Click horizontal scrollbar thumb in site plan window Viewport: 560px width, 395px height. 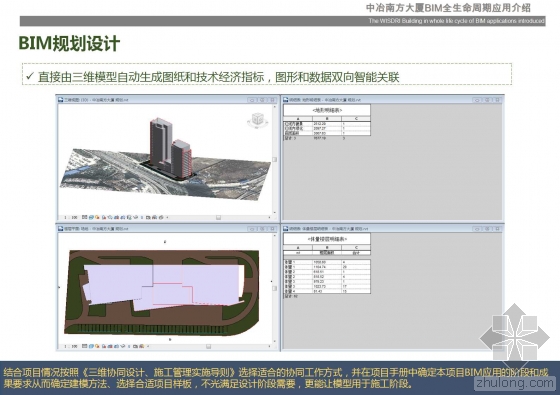pos(209,346)
